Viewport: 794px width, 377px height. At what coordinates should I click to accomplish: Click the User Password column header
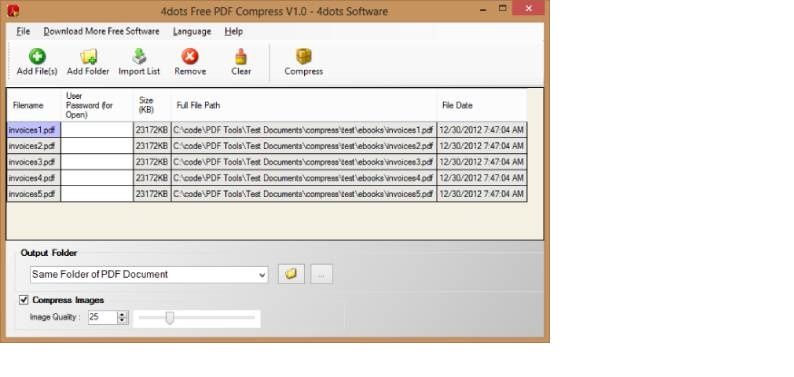click(x=97, y=105)
